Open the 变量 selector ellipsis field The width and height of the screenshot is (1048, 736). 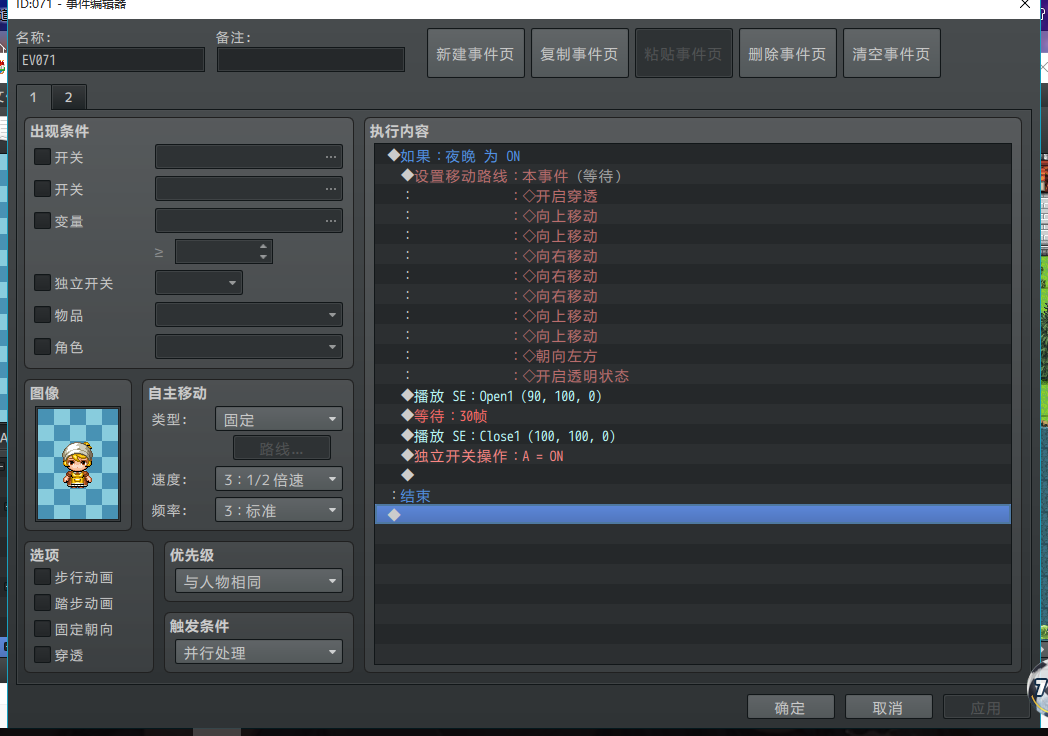pos(249,221)
